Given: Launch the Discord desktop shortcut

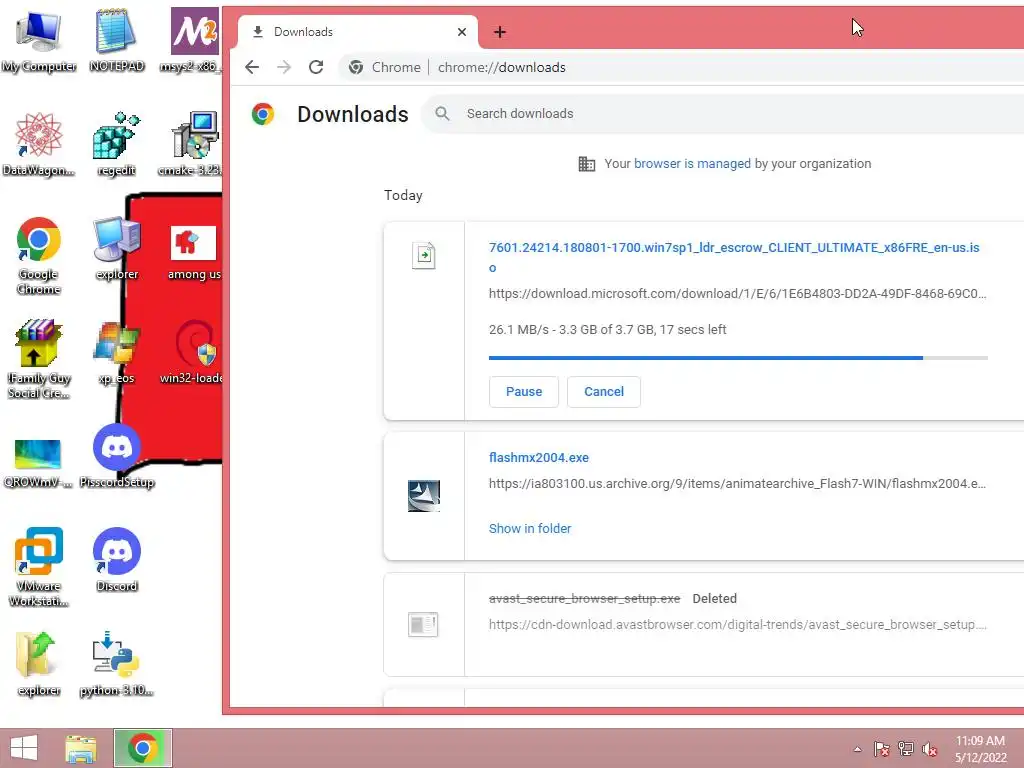Looking at the screenshot, I should 116,560.
